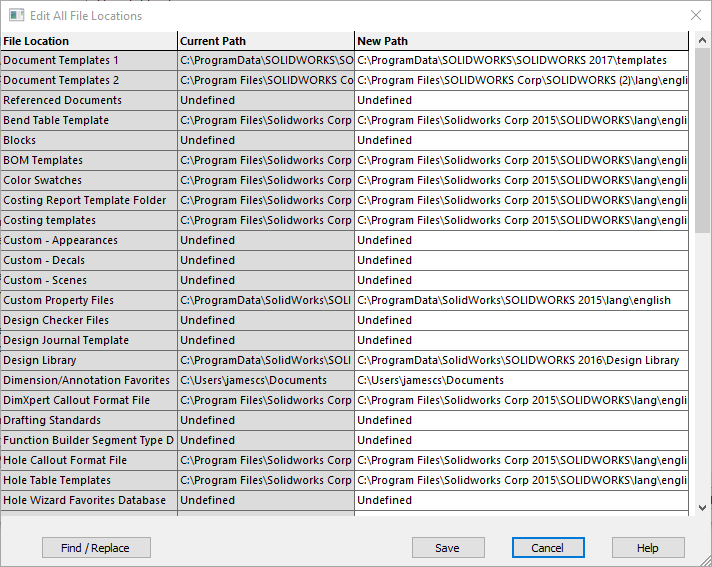Click the Save button

[x=448, y=547]
